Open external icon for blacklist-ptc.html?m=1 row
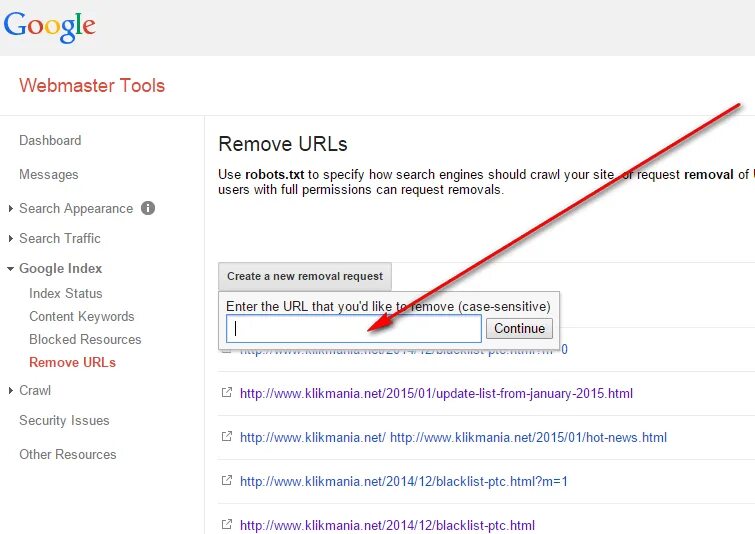 tap(227, 480)
